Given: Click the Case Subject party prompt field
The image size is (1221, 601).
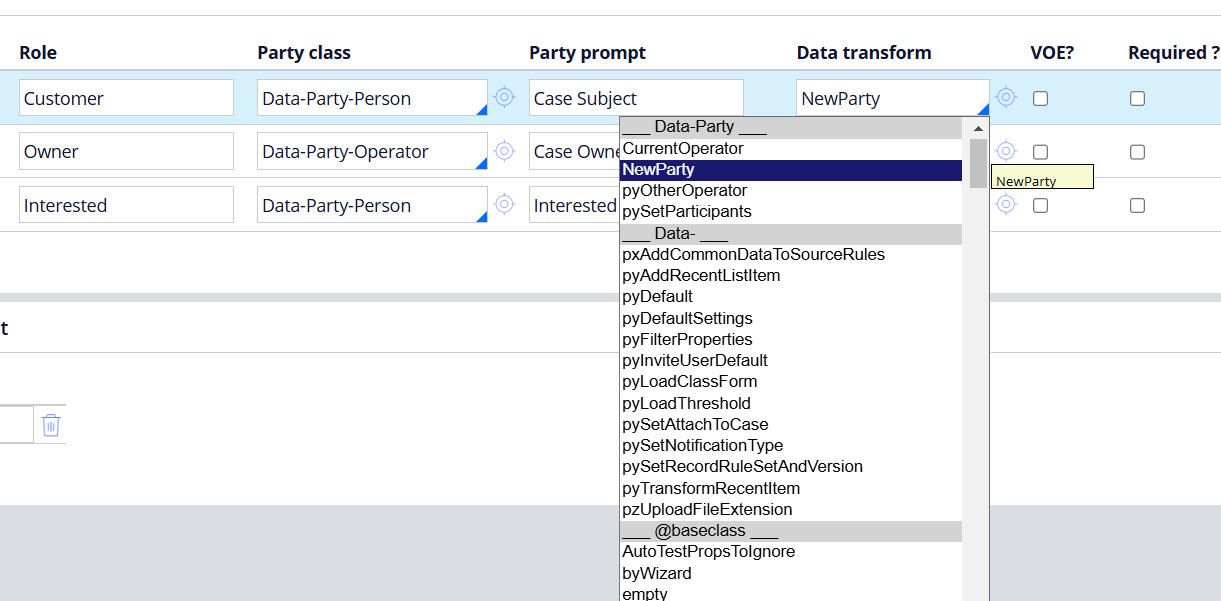Looking at the screenshot, I should 636,98.
